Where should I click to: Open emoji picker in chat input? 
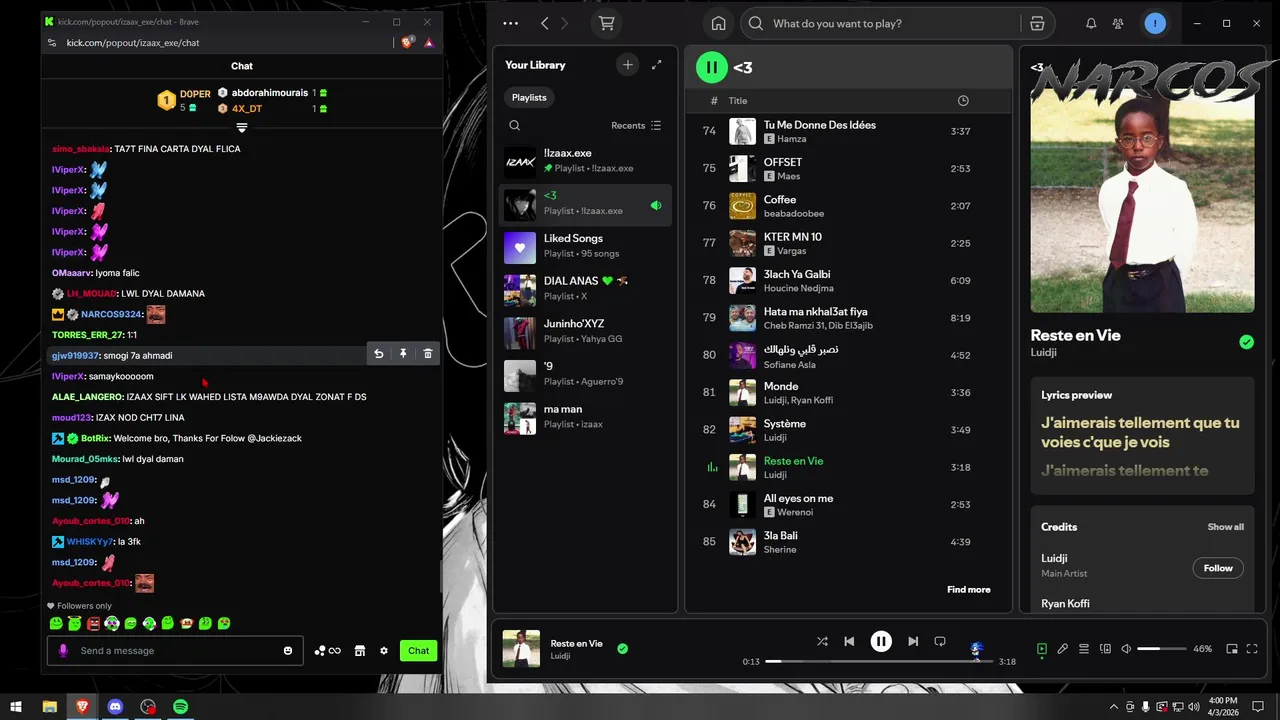coord(288,651)
